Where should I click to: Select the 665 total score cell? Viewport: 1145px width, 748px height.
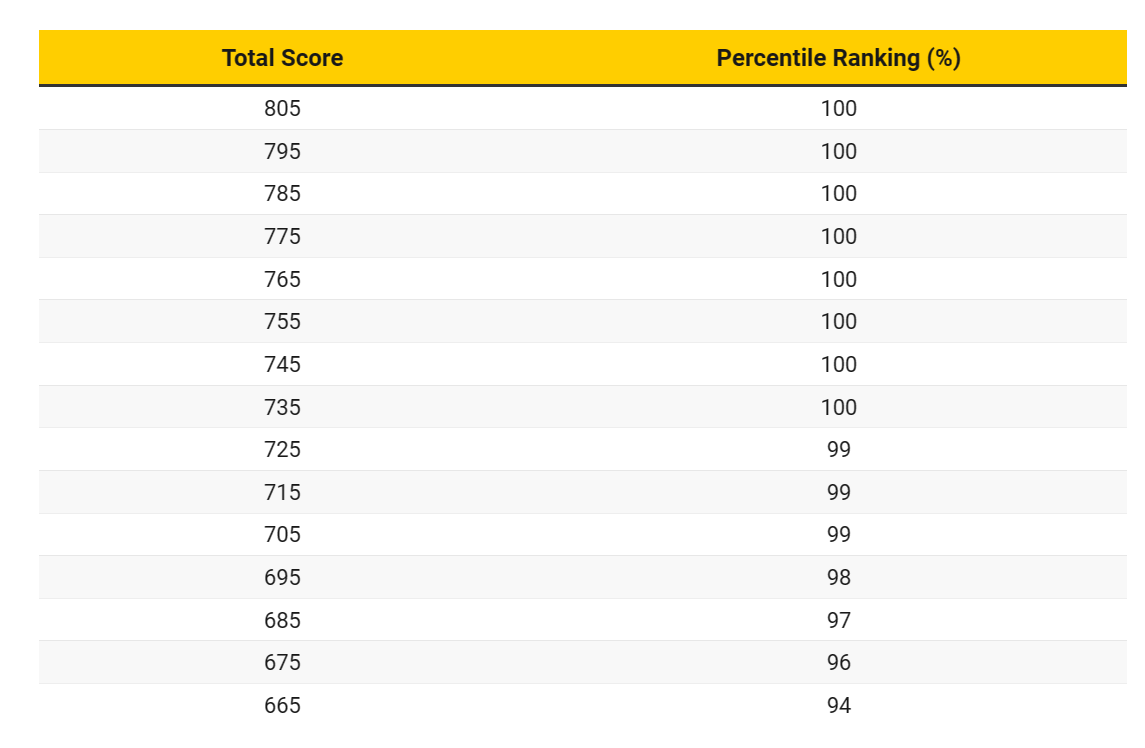pos(282,705)
